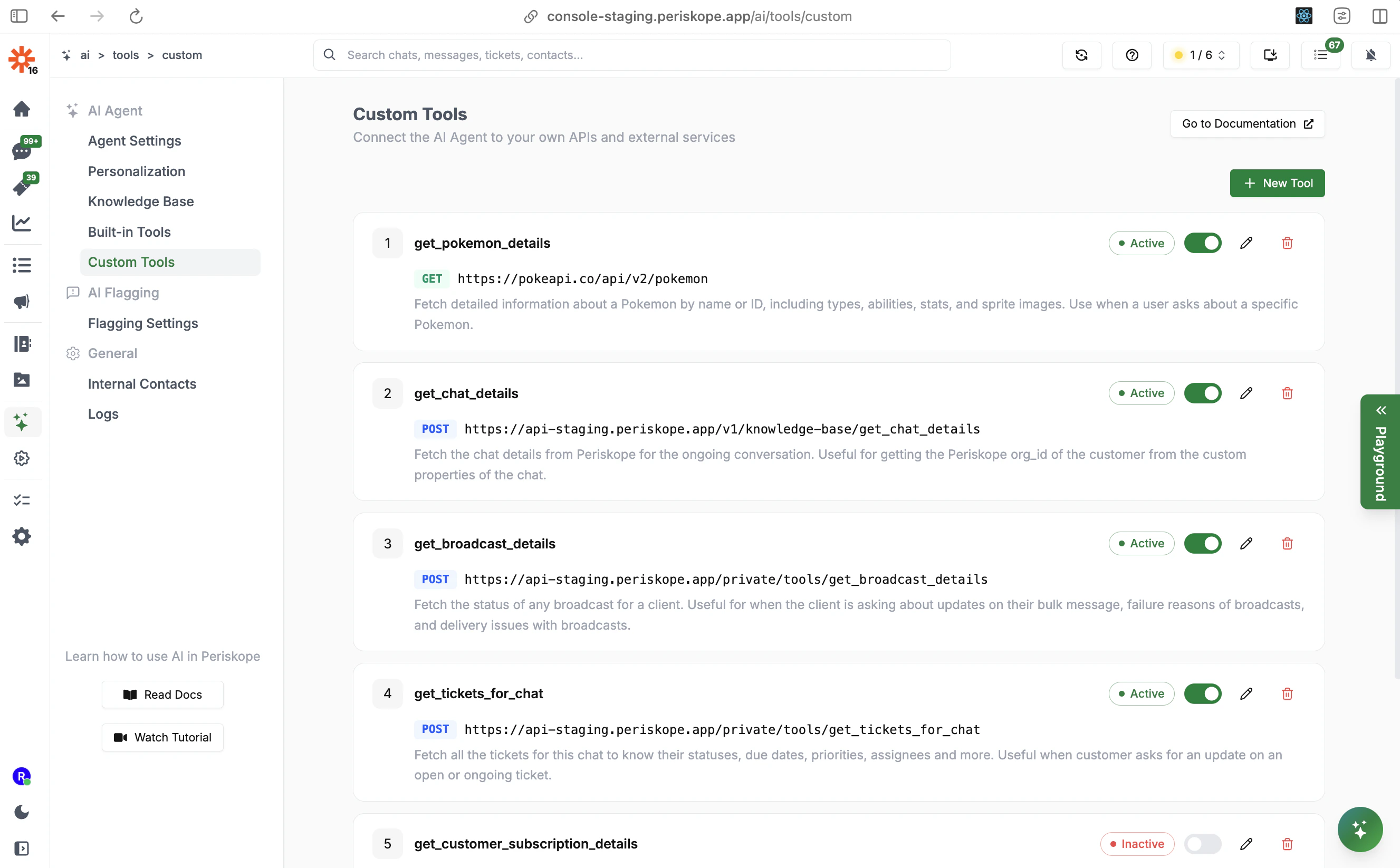Viewport: 1400px width, 868px height.
Task: Click Go to Documentation button
Action: pyautogui.click(x=1247, y=124)
